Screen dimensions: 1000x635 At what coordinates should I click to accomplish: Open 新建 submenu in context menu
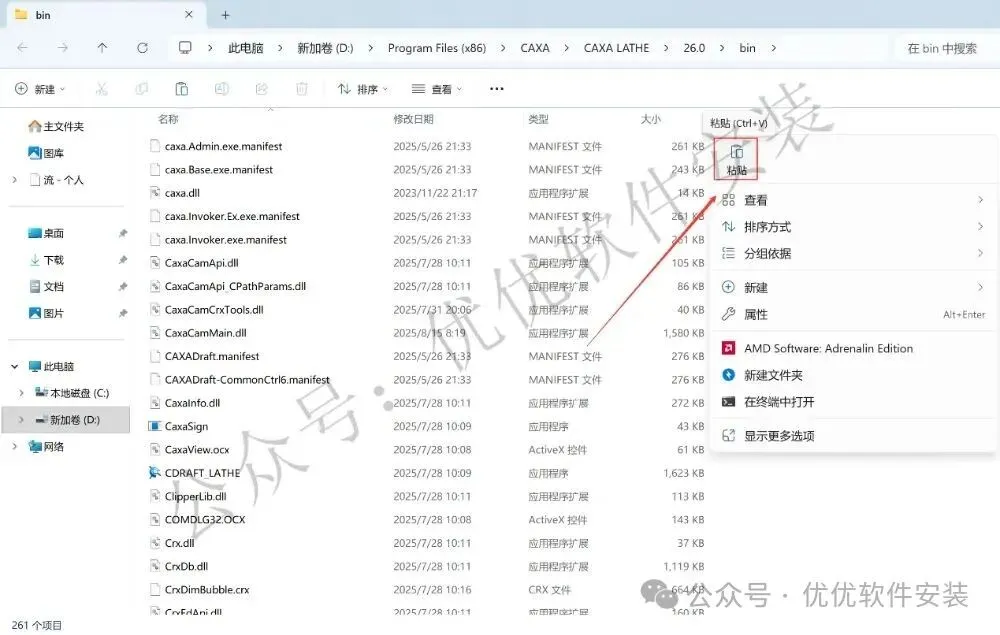[x=853, y=288]
